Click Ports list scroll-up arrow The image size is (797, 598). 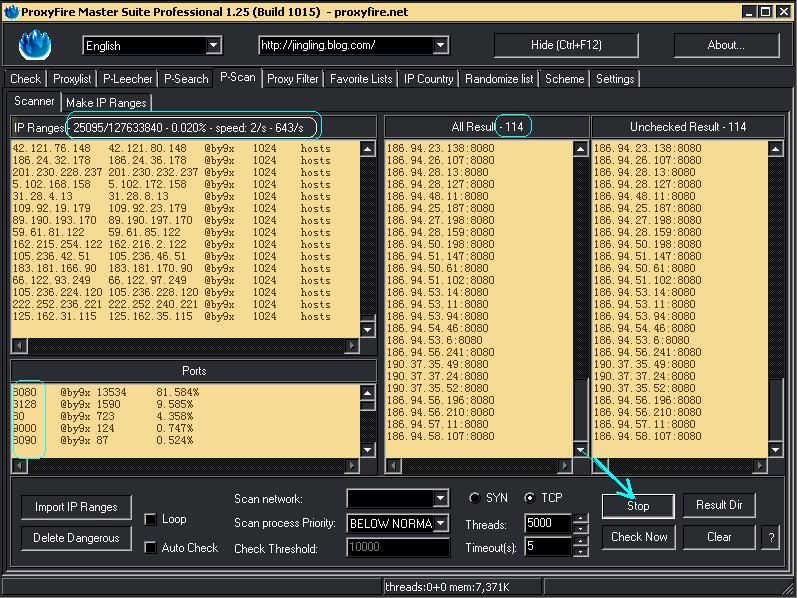click(367, 393)
